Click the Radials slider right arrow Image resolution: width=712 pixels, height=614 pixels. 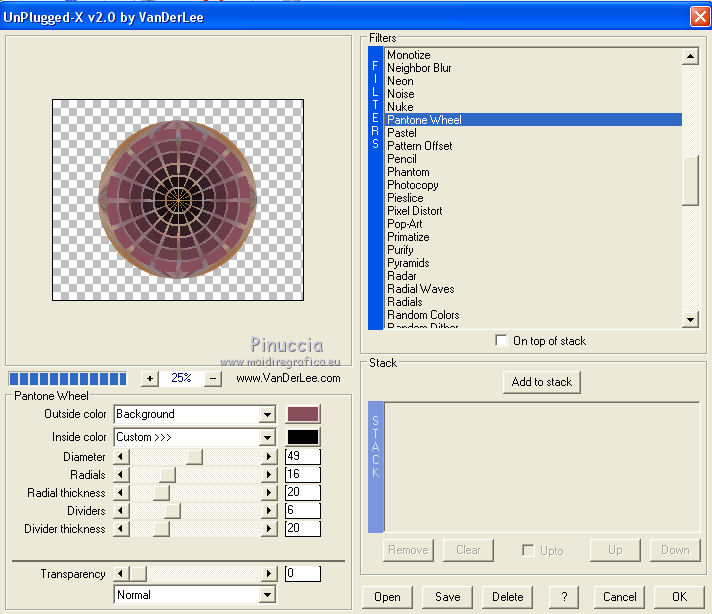pyautogui.click(x=269, y=475)
